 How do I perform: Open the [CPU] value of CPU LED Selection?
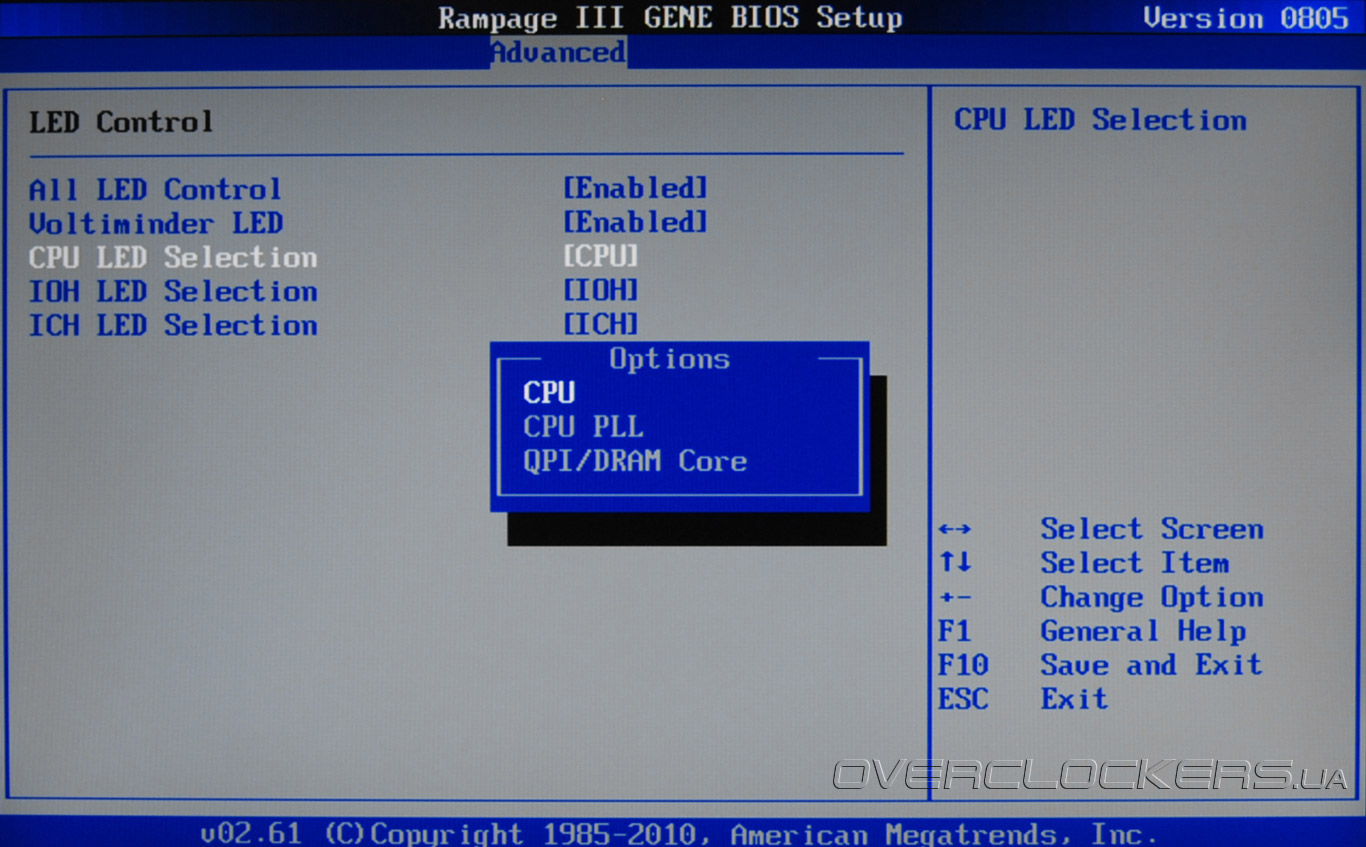pyautogui.click(x=600, y=257)
